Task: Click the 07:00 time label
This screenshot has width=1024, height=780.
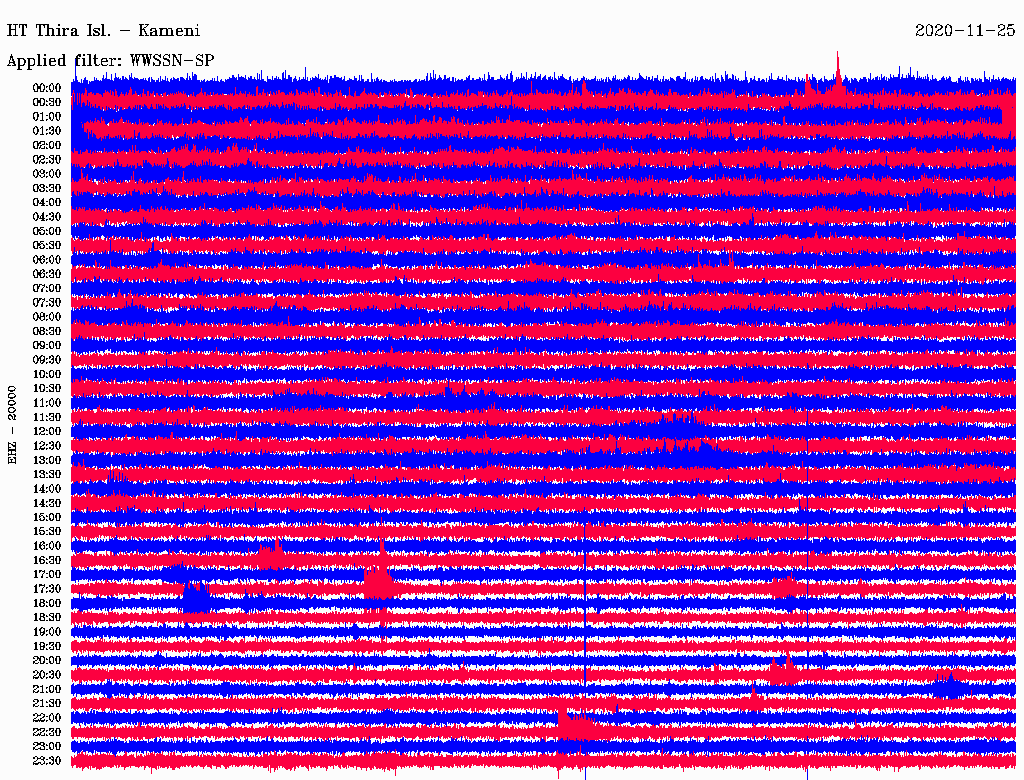Action: click(47, 288)
